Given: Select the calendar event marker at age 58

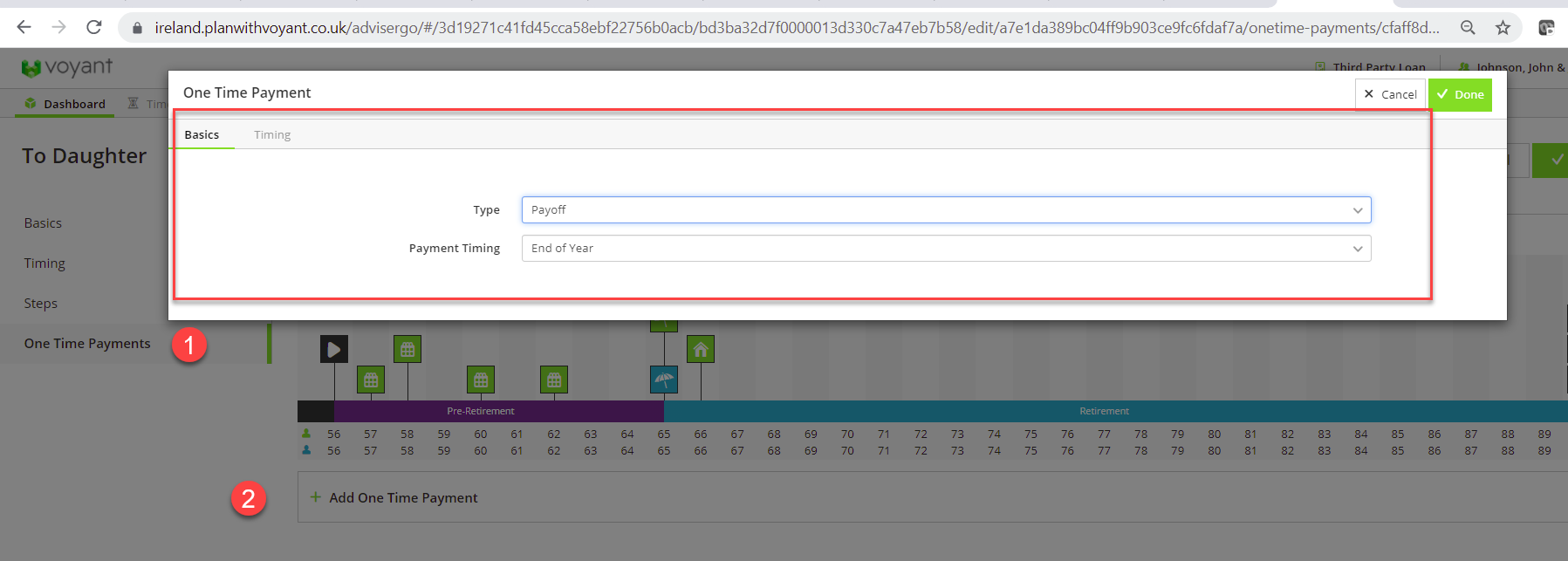Looking at the screenshot, I should [x=407, y=350].
